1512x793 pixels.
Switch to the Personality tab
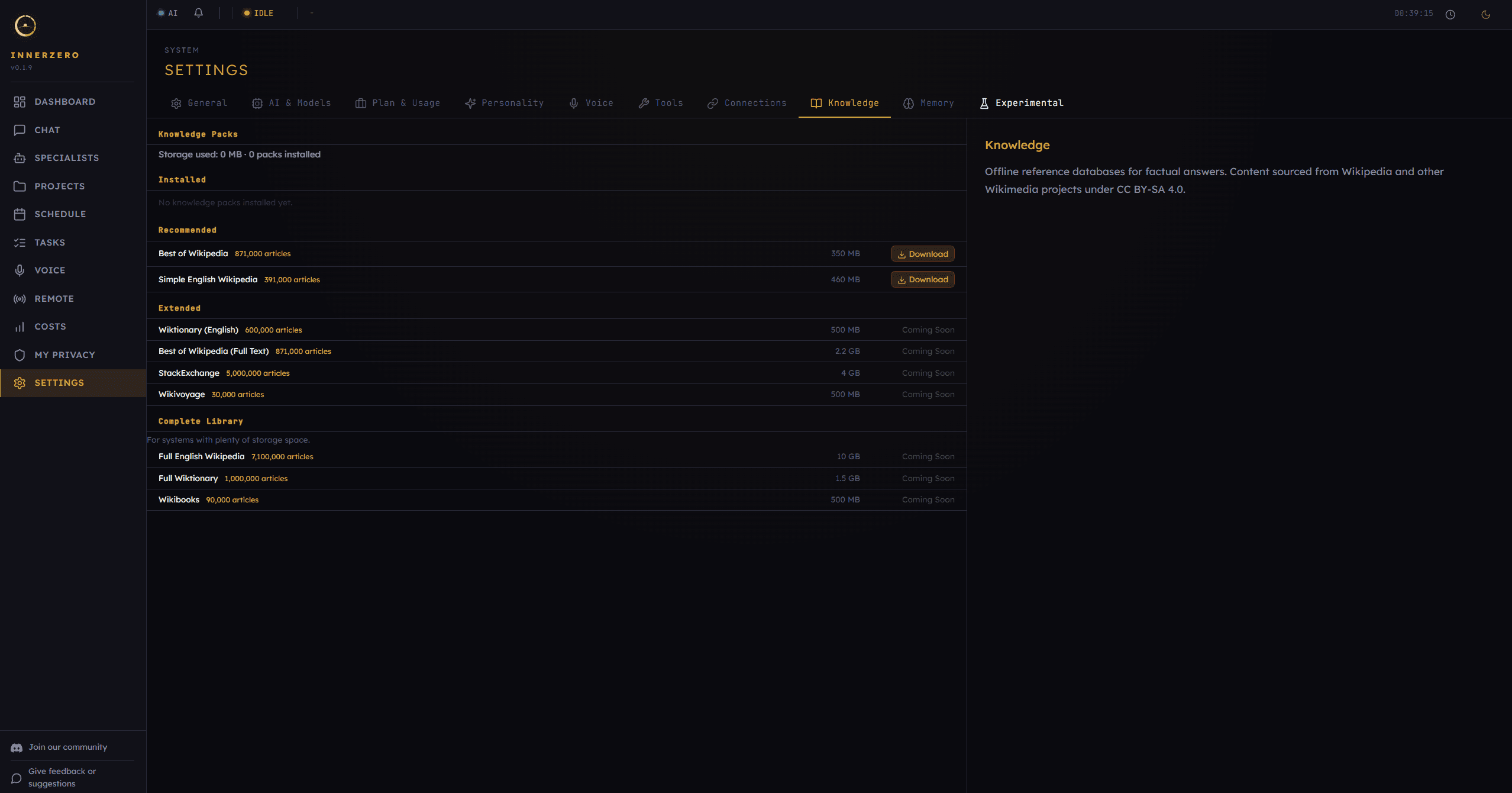505,103
